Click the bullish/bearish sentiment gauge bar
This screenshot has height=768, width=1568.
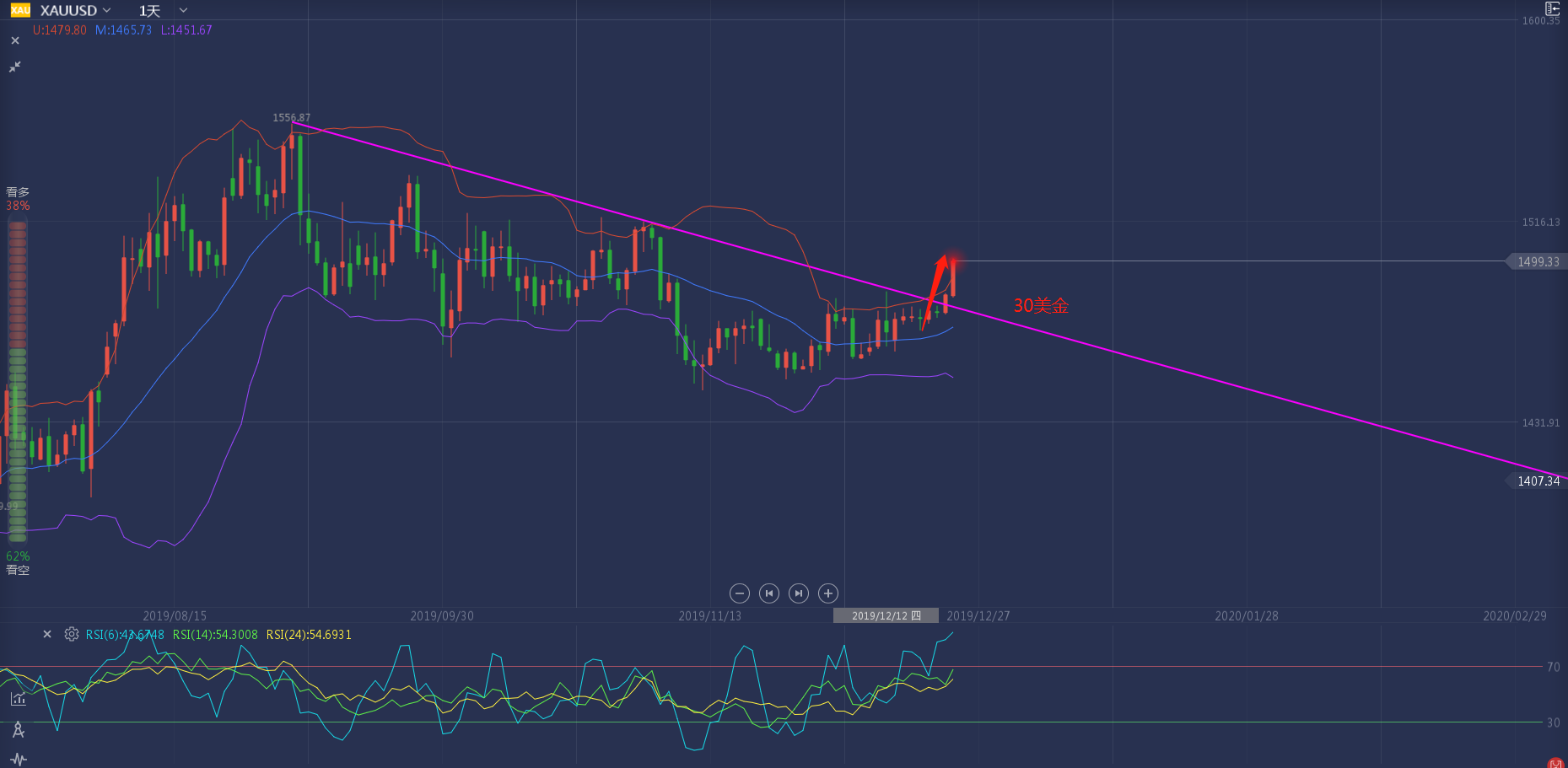point(17,380)
